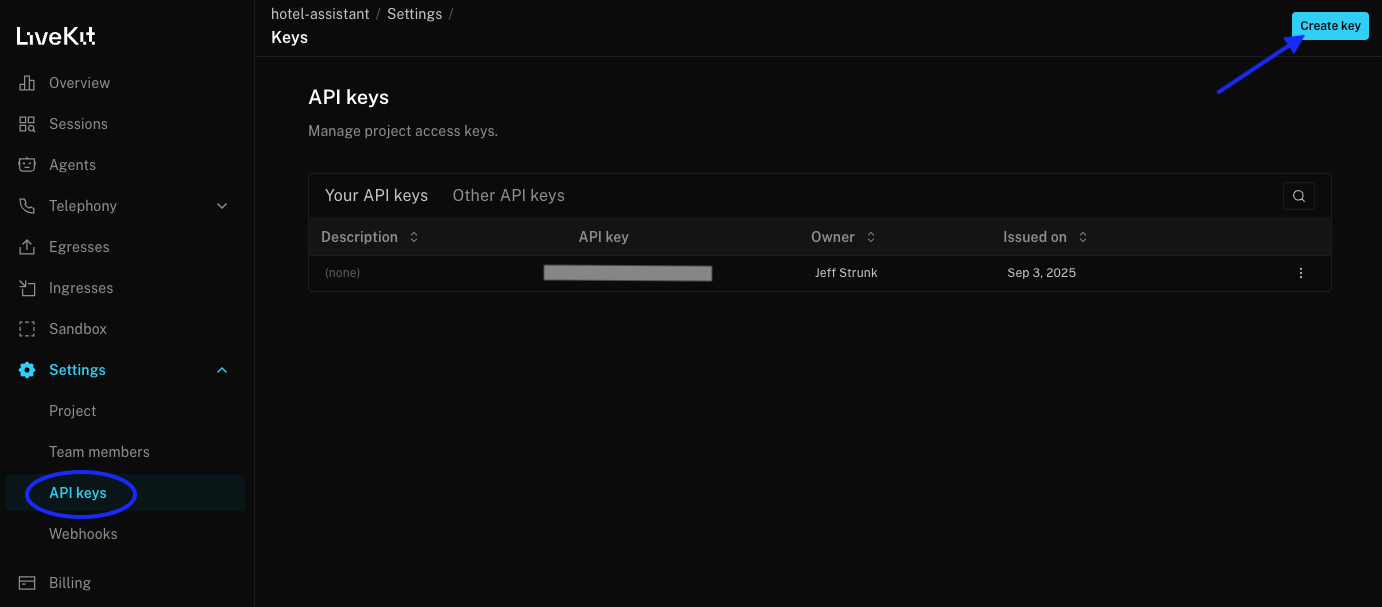Switch to the Your API keys tab
1382x607 pixels.
[376, 196]
